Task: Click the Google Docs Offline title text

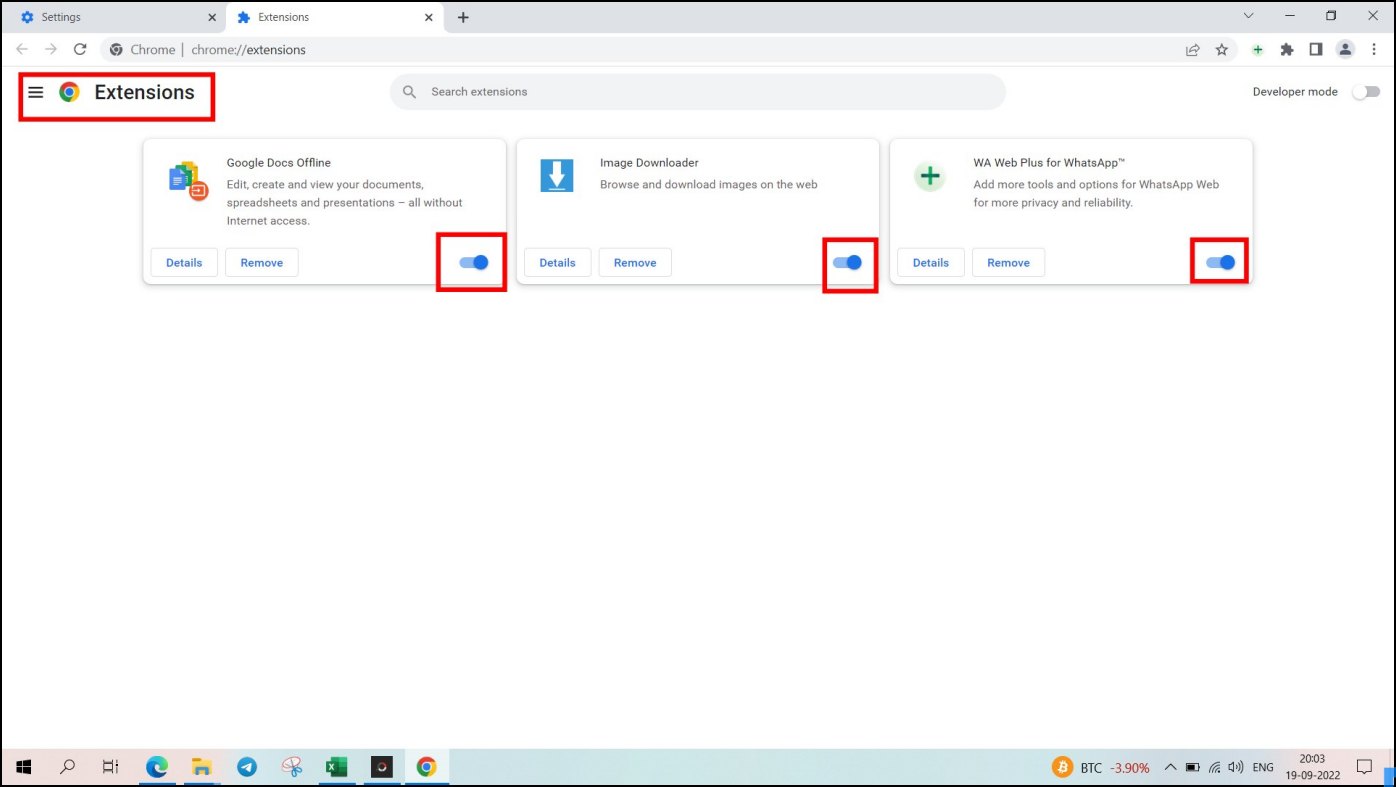Action: (x=279, y=163)
